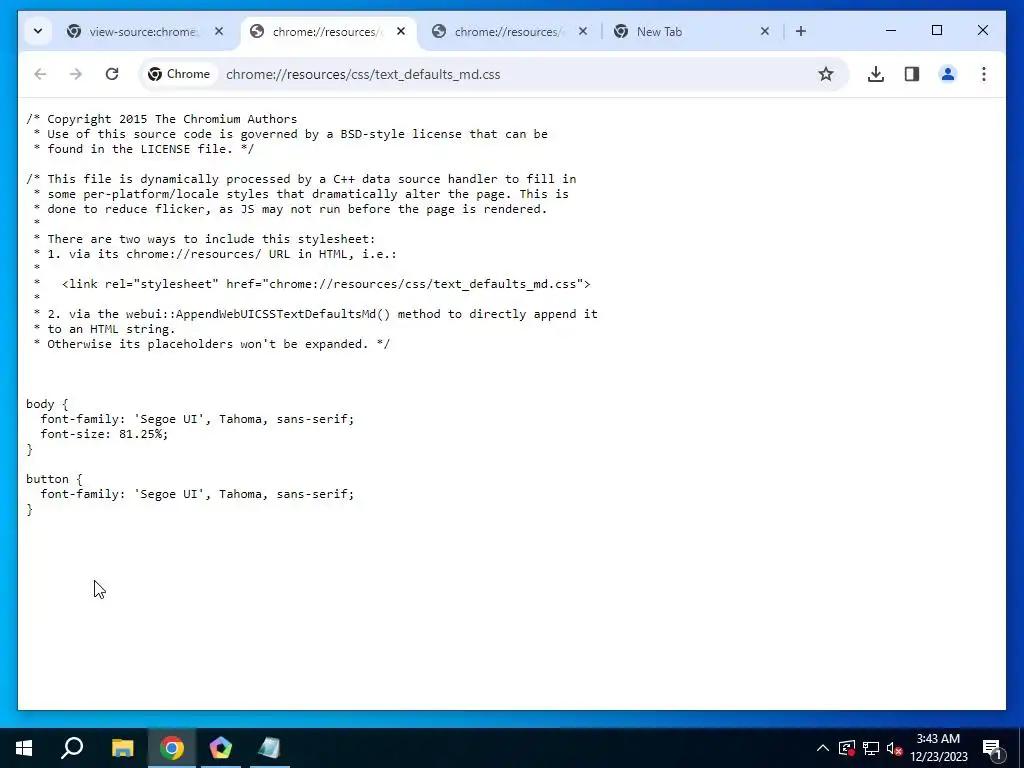
Task: Open the Windows Start menu
Action: click(24, 748)
